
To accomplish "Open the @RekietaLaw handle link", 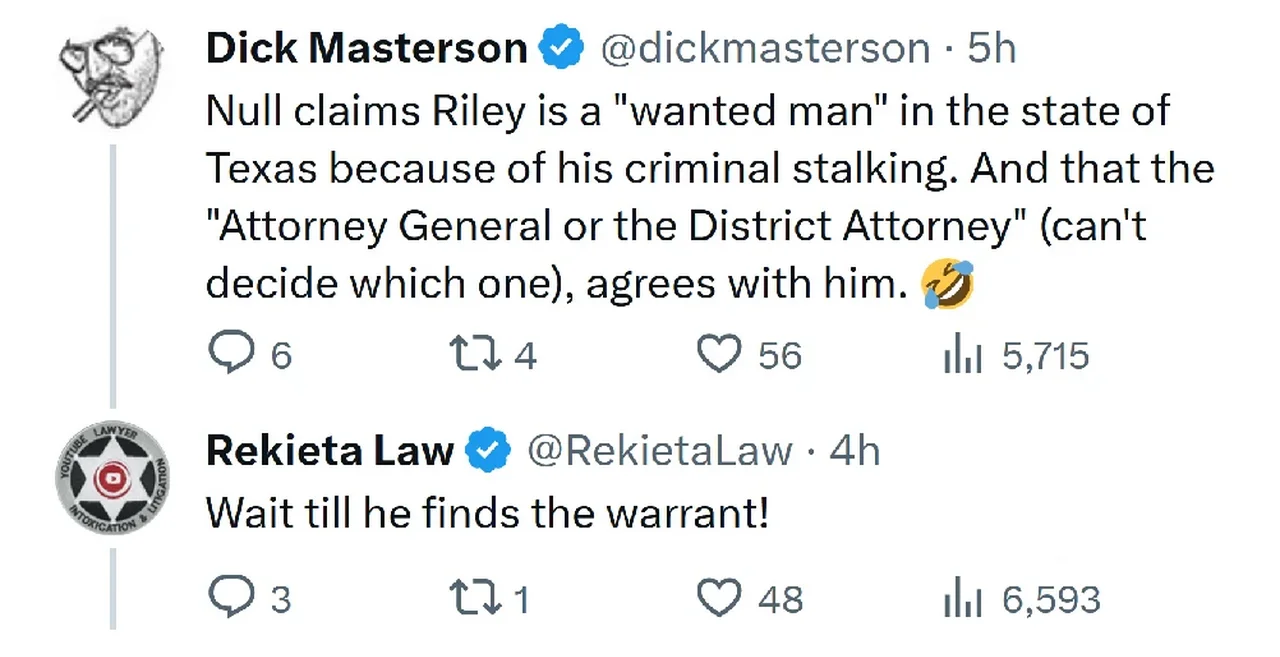I will click(x=659, y=452).
